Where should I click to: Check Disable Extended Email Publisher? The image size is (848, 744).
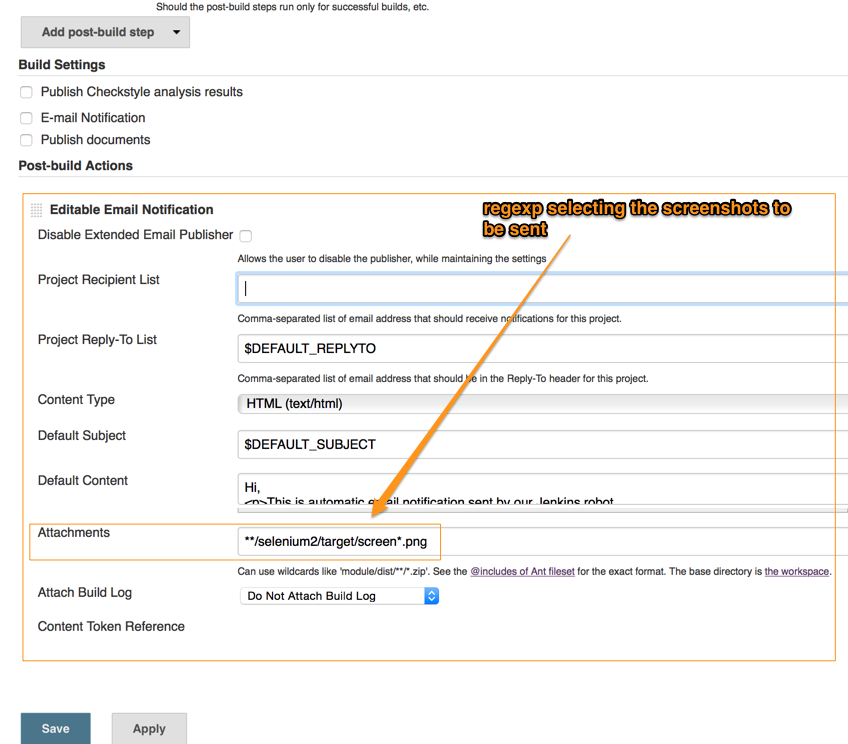tap(245, 234)
